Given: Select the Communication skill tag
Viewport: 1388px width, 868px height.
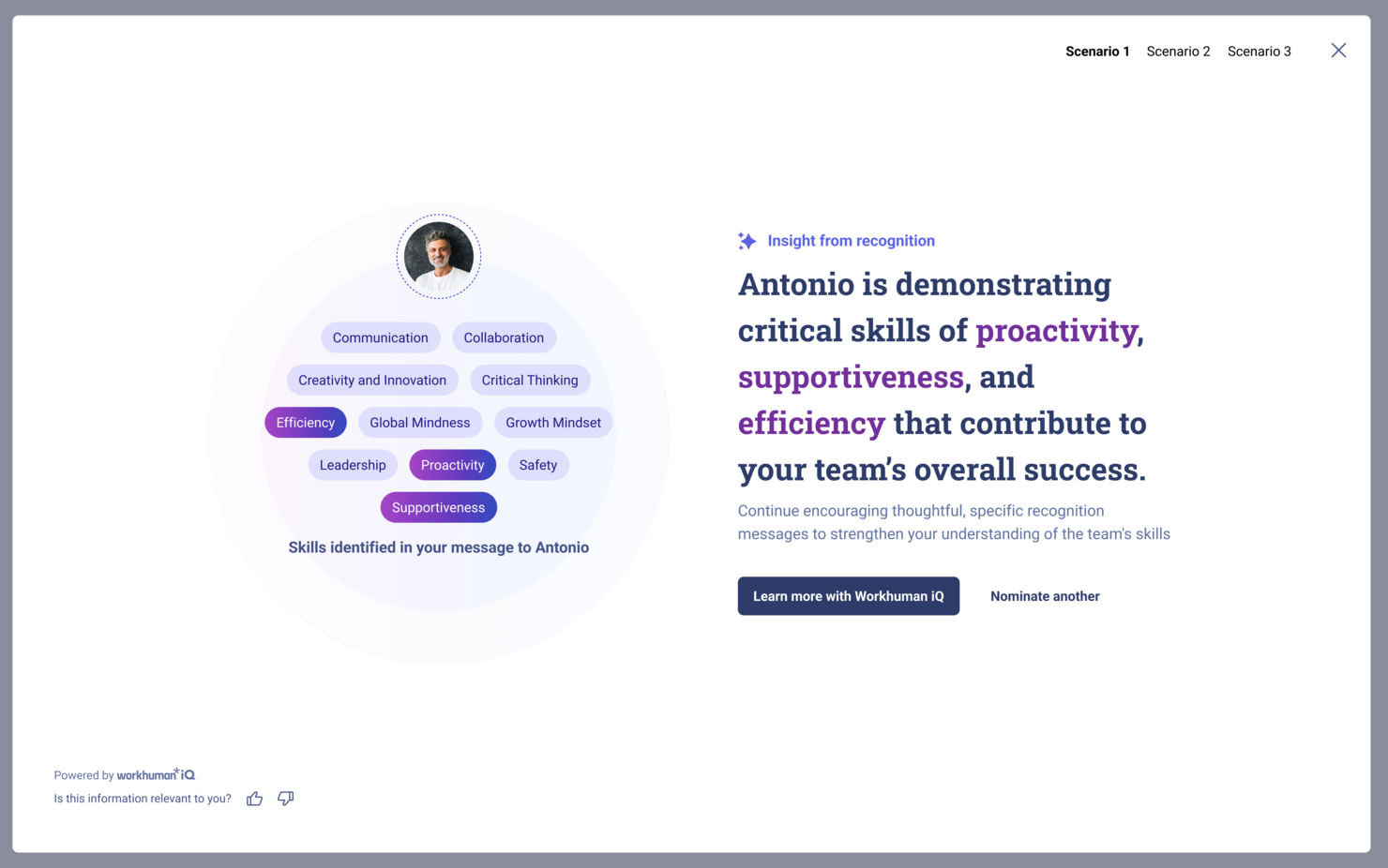Looking at the screenshot, I should tap(380, 337).
